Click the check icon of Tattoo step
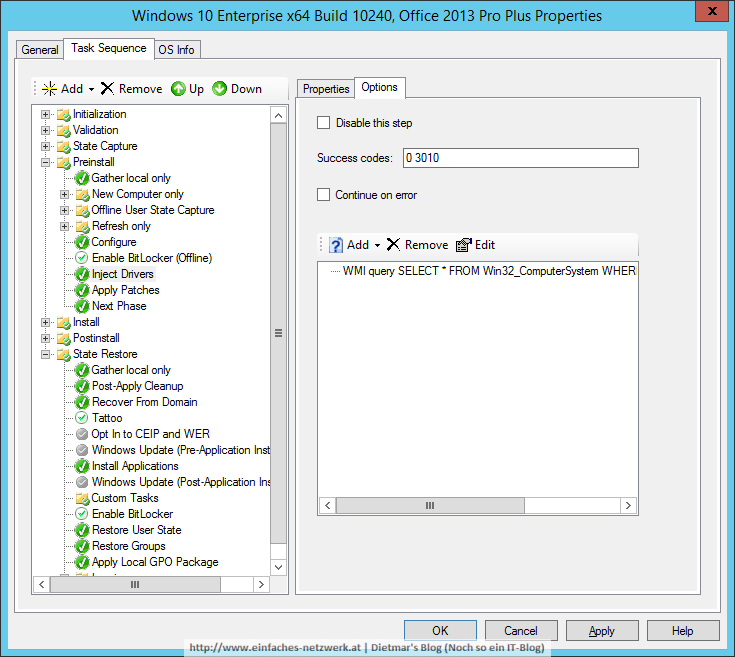The width and height of the screenshot is (735, 657). pyautogui.click(x=82, y=418)
